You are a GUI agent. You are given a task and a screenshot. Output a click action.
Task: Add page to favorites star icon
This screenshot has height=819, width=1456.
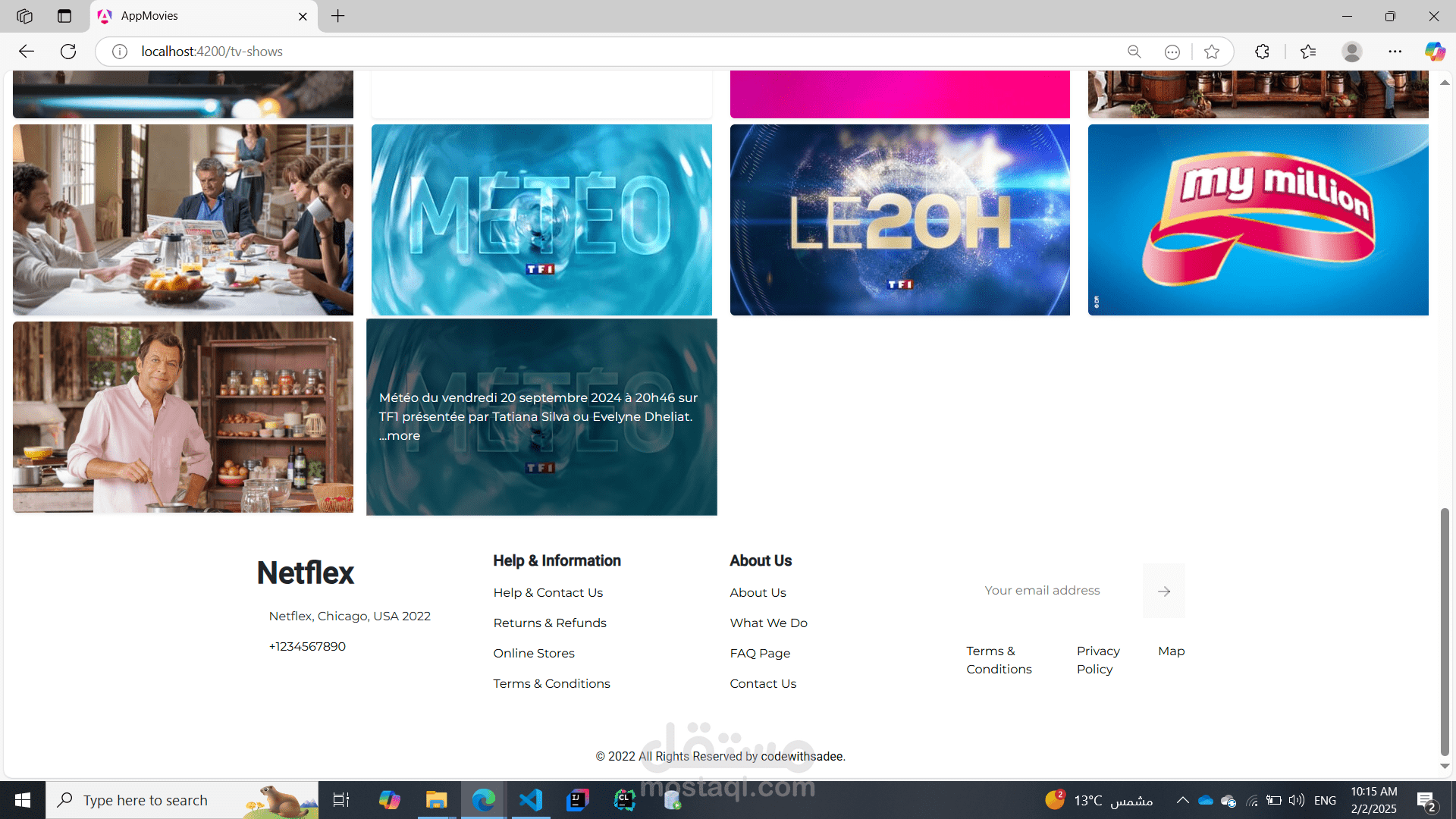tap(1212, 52)
